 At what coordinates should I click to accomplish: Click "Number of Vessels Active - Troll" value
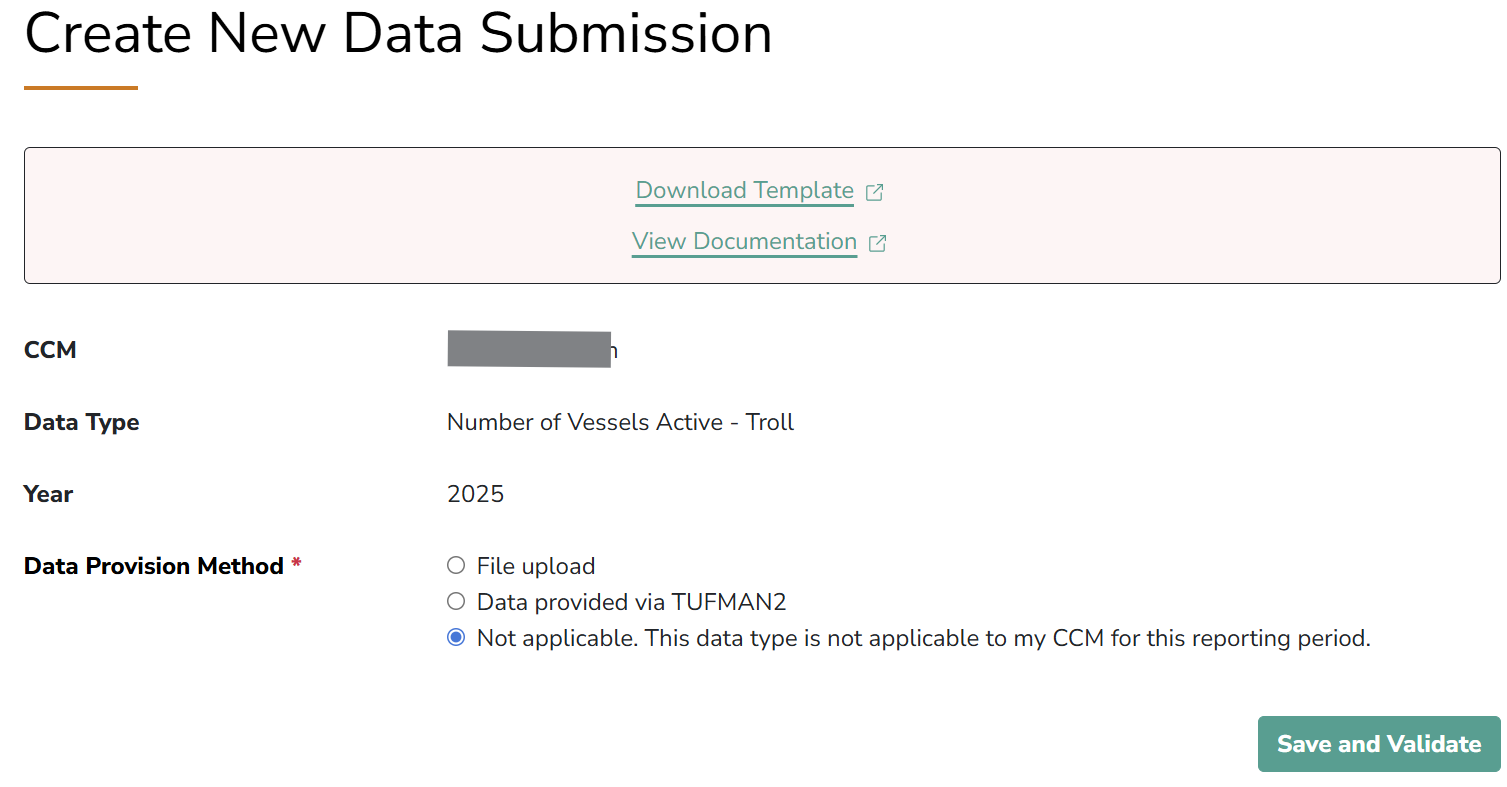(x=620, y=422)
